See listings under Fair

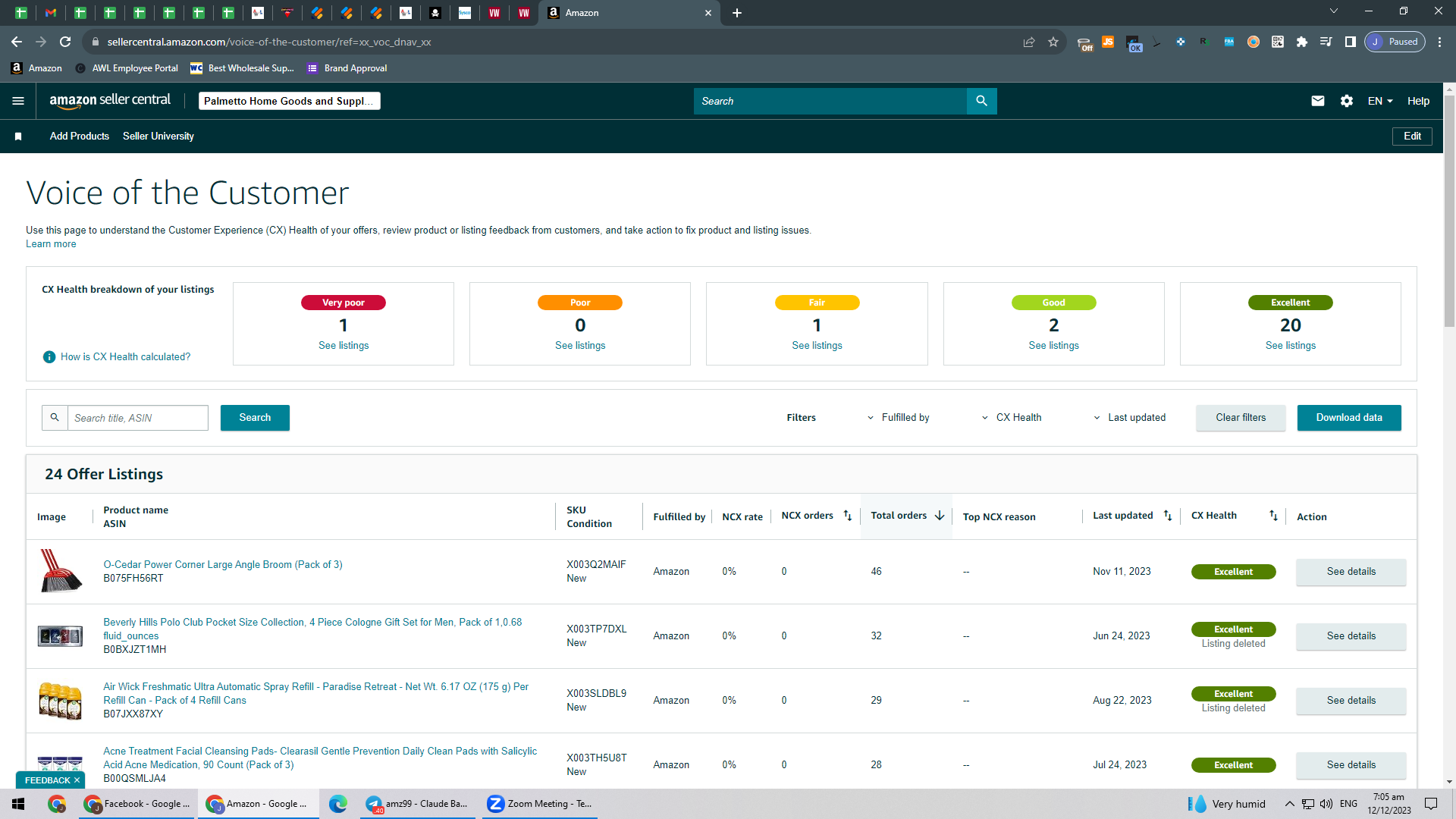click(817, 346)
